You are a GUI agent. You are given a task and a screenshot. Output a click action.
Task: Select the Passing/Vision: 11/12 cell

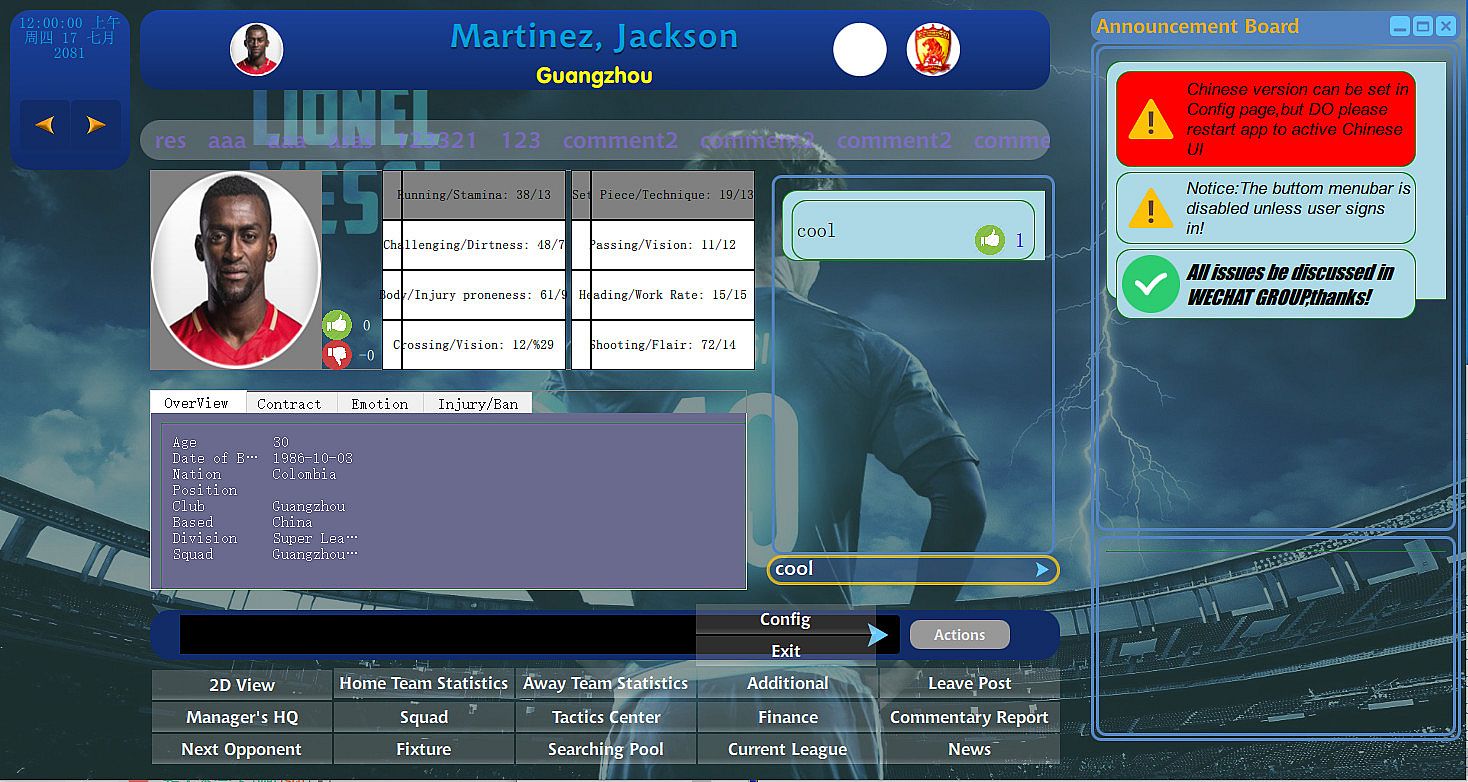coord(663,245)
